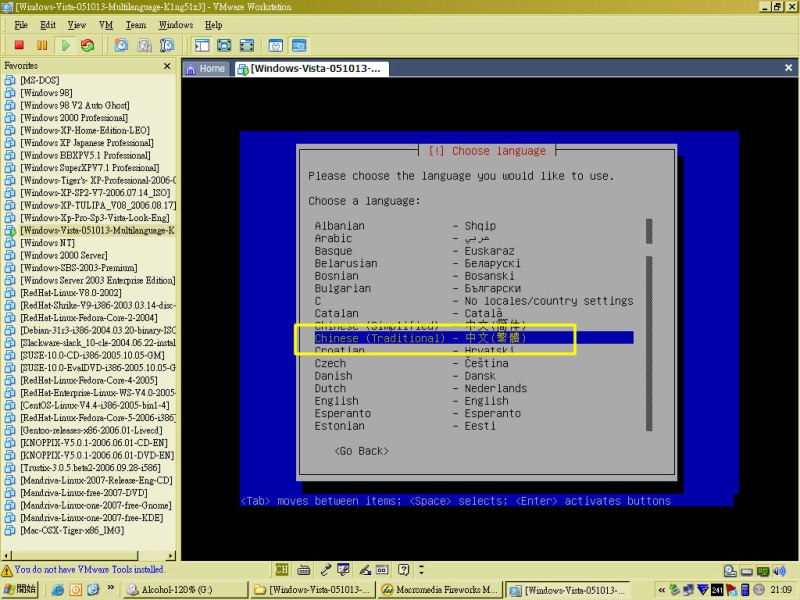Choose Czech in the language list
This screenshot has height=600, width=800.
[x=330, y=363]
